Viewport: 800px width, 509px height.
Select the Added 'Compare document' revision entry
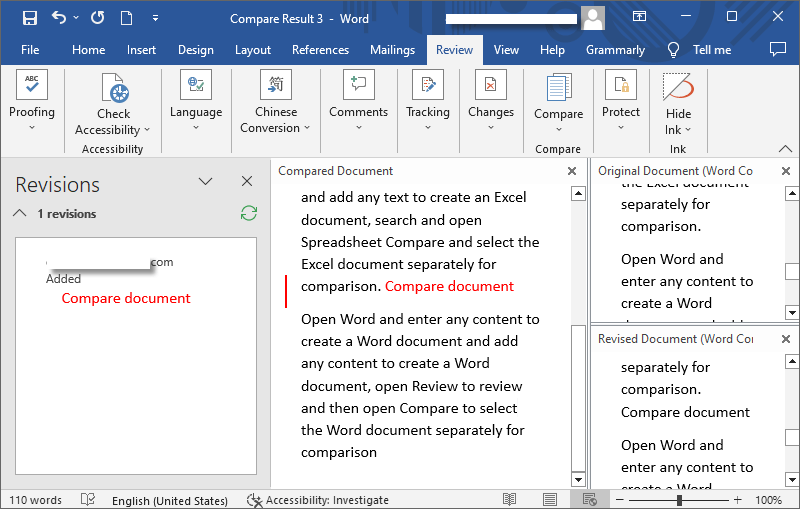pos(126,298)
